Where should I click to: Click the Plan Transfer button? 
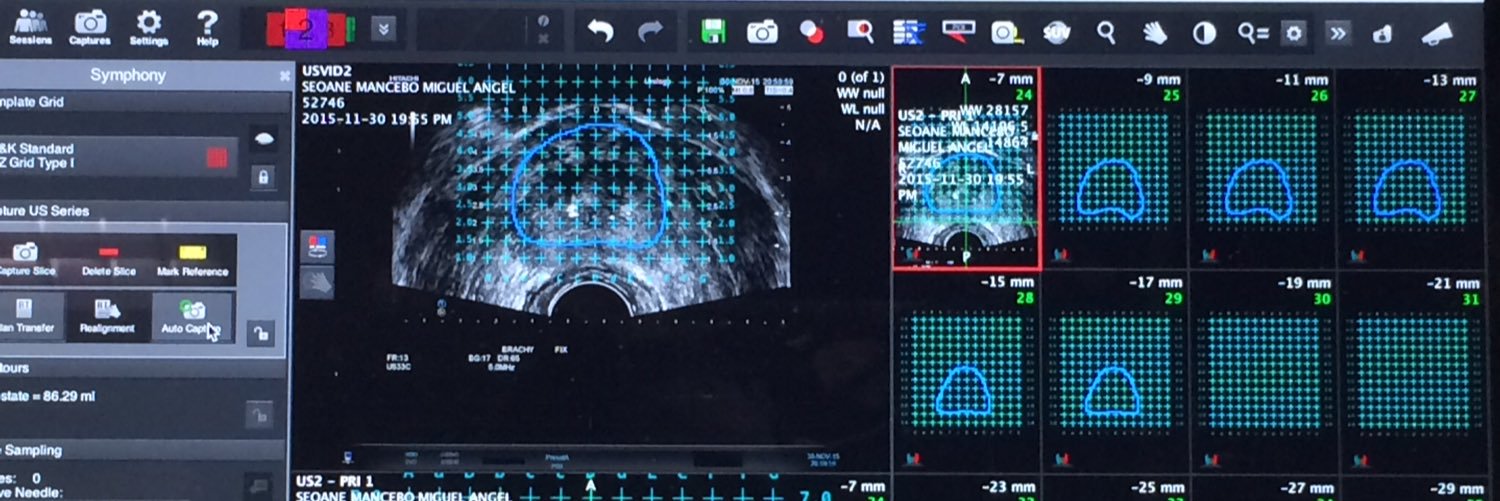click(28, 316)
